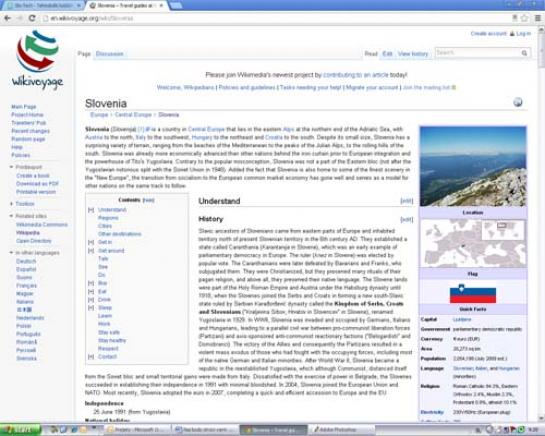This screenshot has height=436, width=545.
Task: Click the Policies and guidelines banner link
Action: [x=247, y=87]
